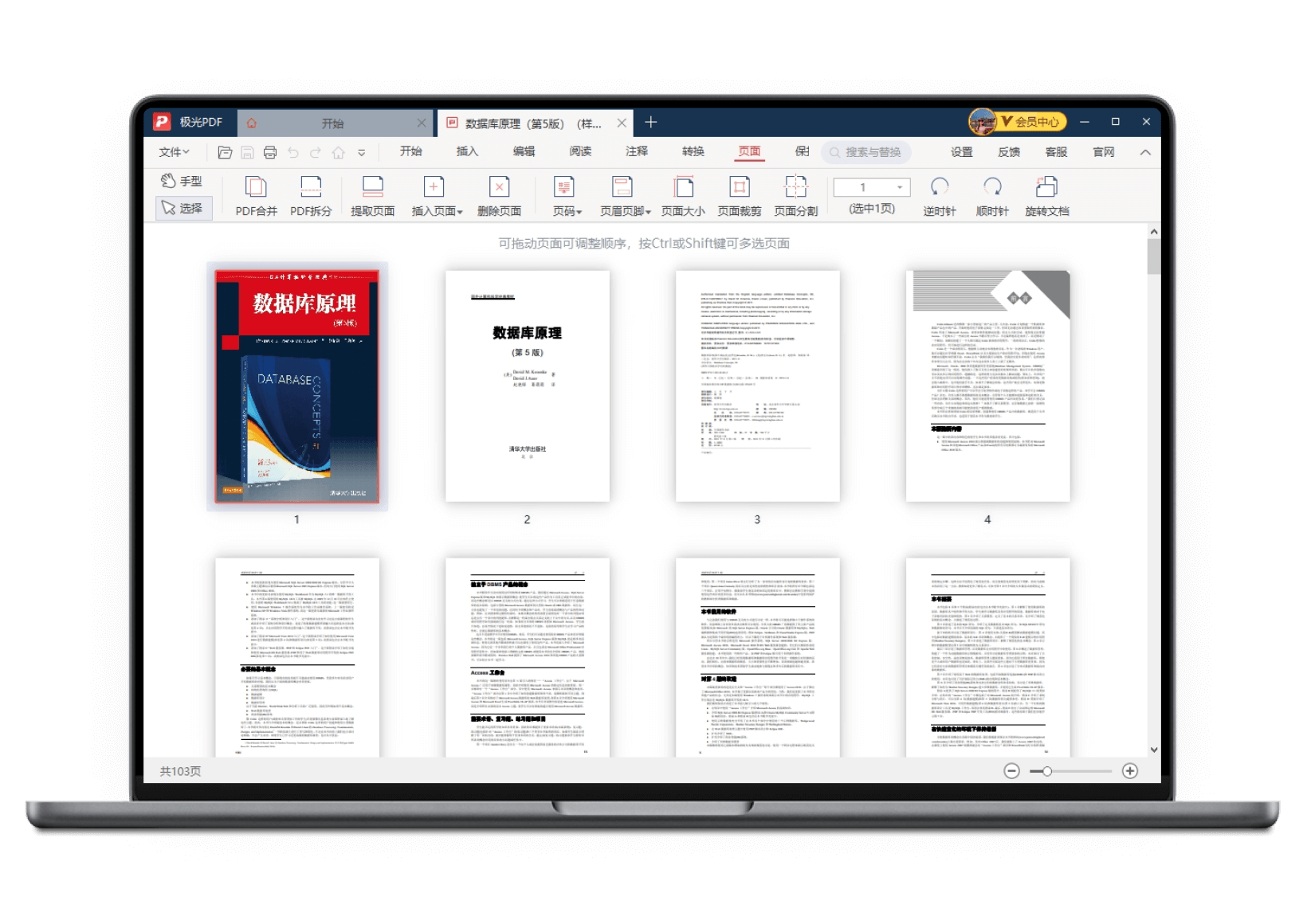
Task: Select page 1 cover thumbnail
Action: [297, 386]
